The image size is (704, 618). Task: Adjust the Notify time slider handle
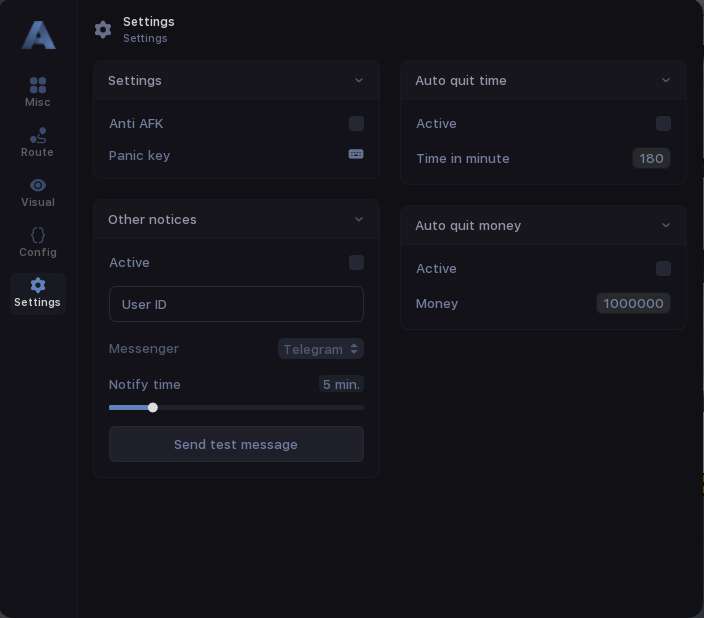click(x=153, y=408)
